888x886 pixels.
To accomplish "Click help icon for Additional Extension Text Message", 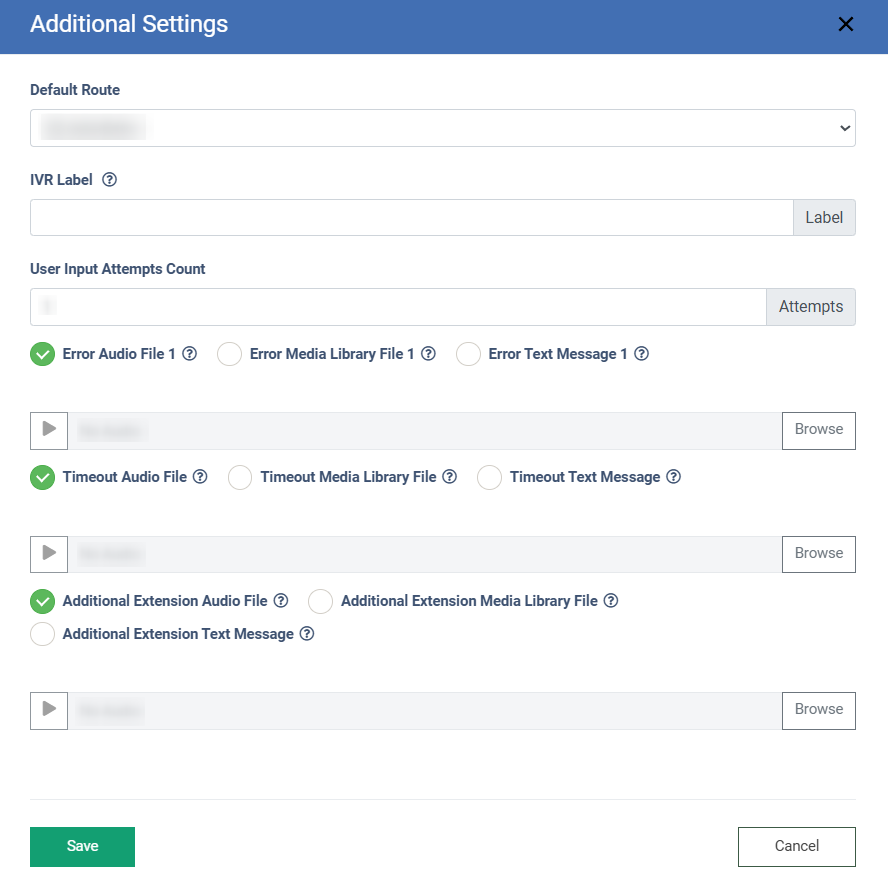I will [x=307, y=634].
